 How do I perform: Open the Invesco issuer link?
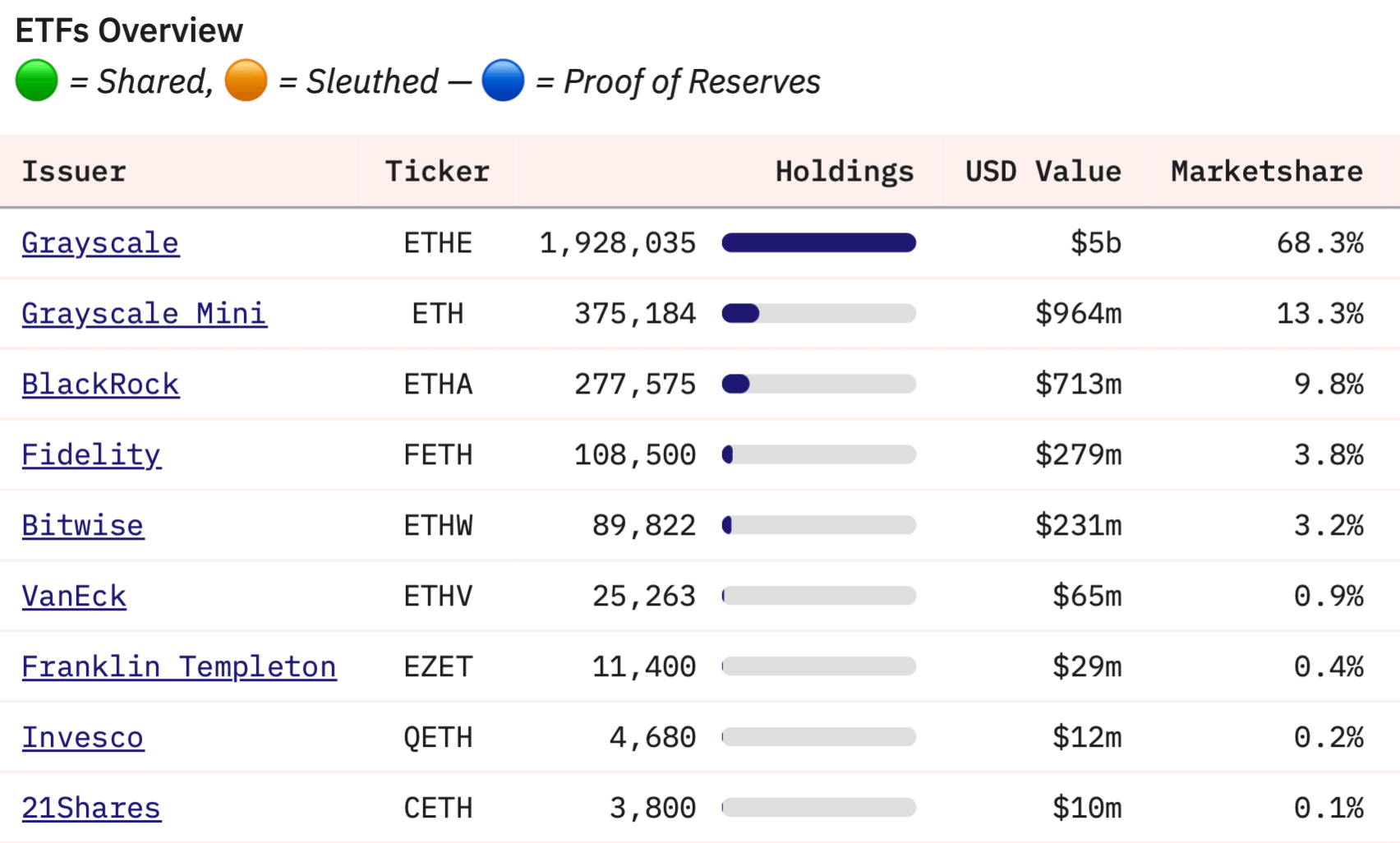click(82, 738)
